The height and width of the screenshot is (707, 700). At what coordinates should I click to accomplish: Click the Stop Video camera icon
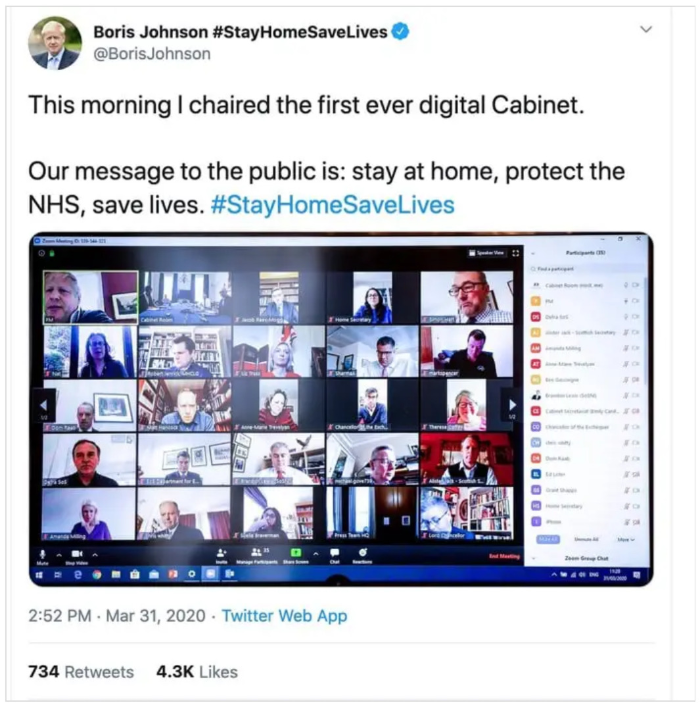[77, 553]
